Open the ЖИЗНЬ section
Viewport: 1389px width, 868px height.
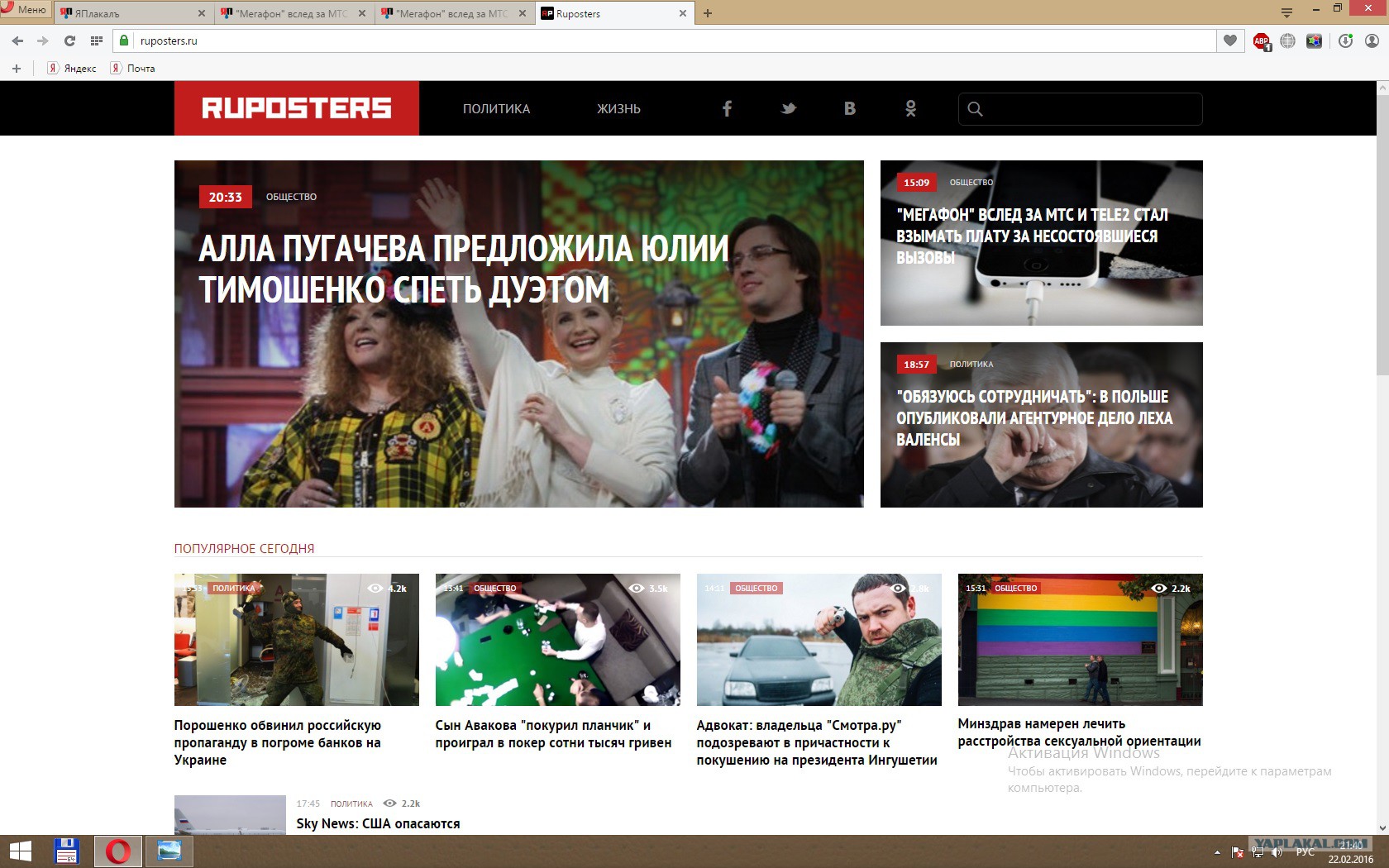(618, 108)
